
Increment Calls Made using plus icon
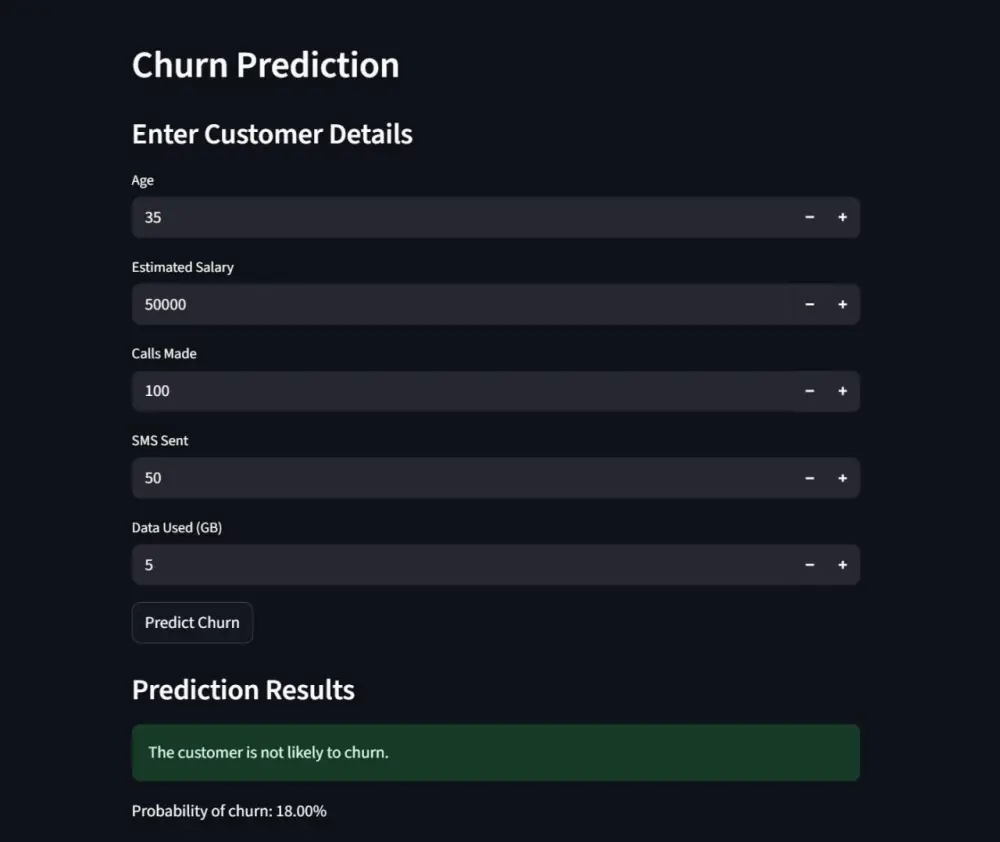(842, 391)
